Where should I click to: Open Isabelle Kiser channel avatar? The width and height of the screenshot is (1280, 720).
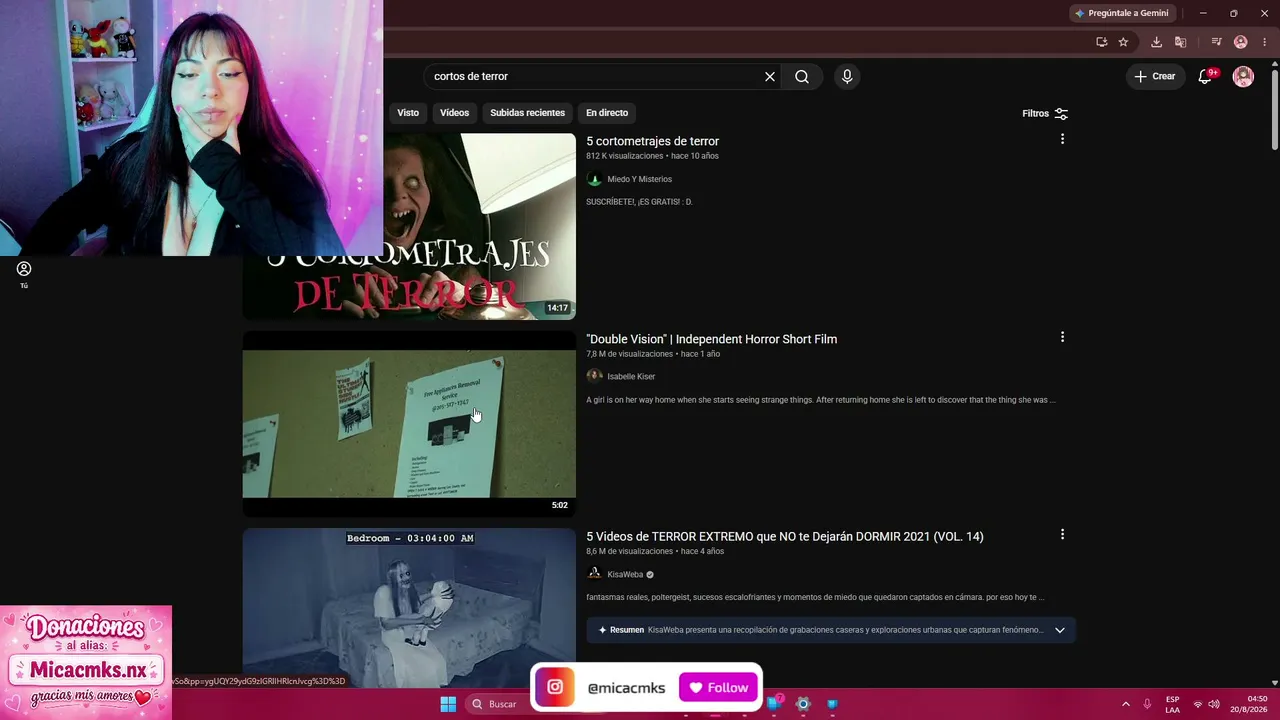(594, 376)
